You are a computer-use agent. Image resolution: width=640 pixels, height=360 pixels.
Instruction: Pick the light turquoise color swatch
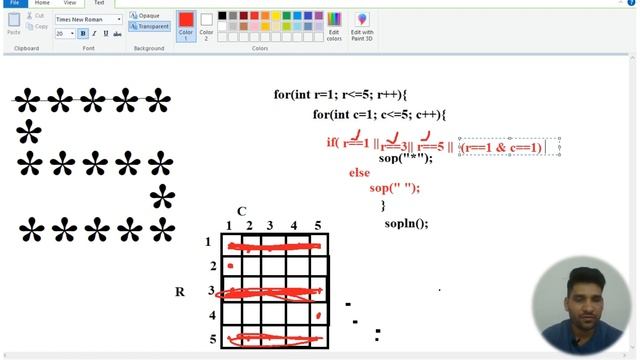point(298,27)
